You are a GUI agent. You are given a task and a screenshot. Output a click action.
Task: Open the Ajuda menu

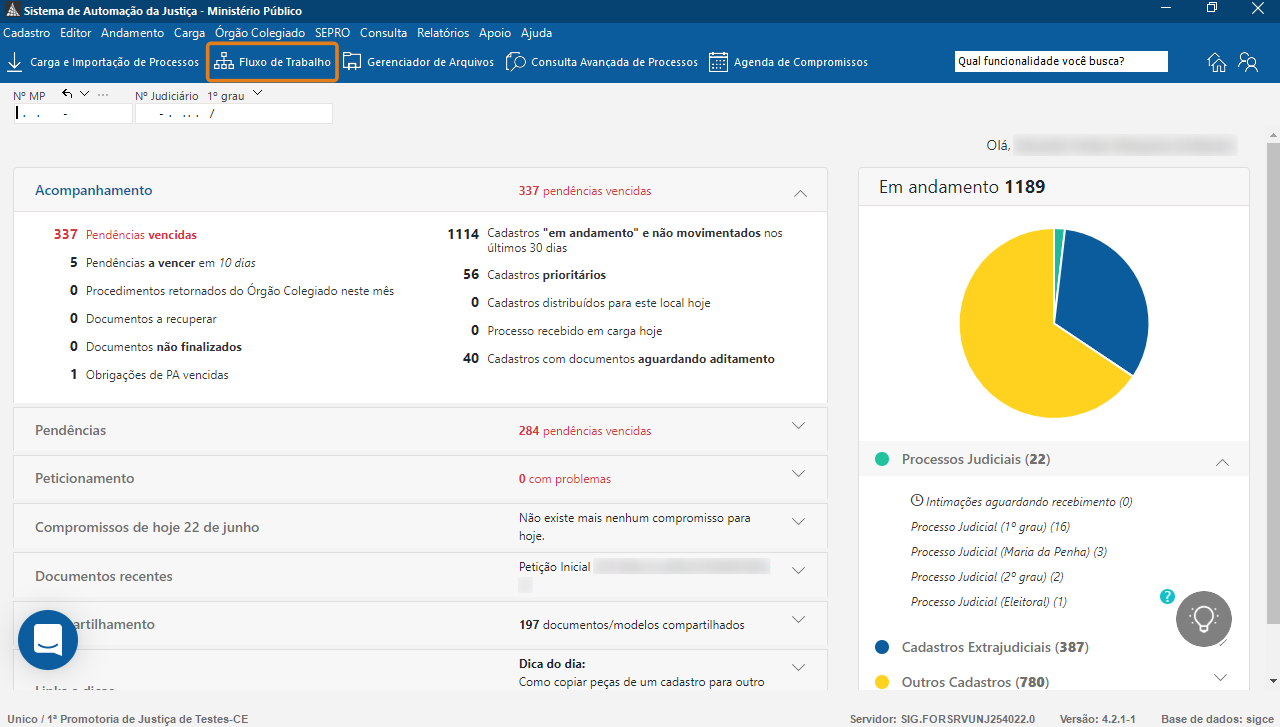(537, 33)
